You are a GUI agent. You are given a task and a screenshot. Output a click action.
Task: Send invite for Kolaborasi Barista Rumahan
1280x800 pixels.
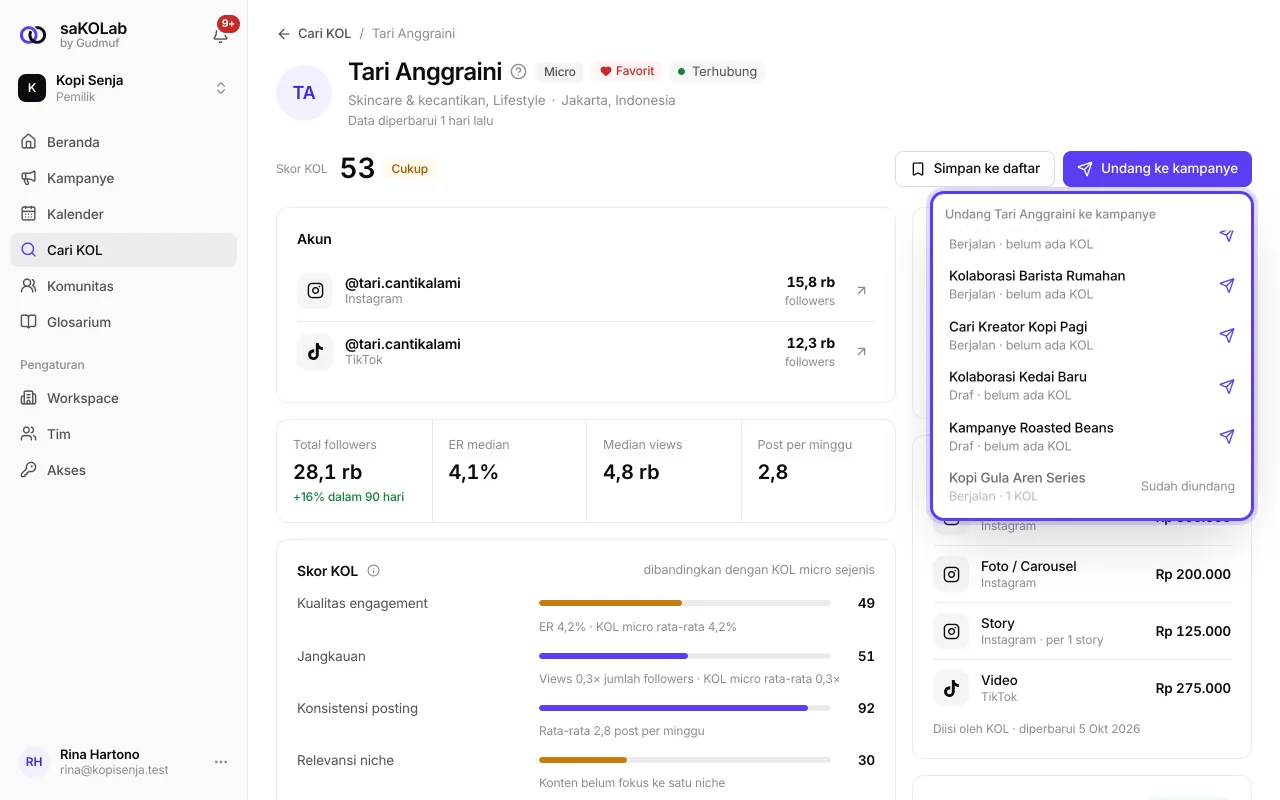click(1227, 285)
